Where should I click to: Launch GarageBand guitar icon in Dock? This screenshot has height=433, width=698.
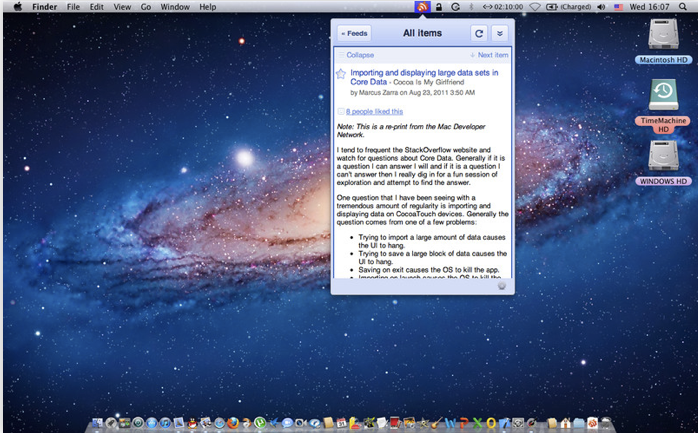pyautogui.click(x=437, y=423)
